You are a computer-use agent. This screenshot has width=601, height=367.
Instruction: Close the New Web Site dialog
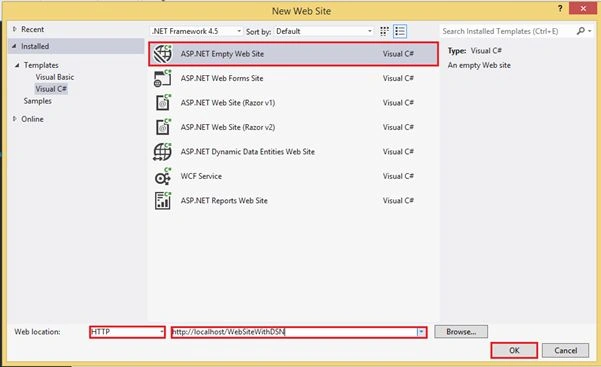(x=583, y=9)
